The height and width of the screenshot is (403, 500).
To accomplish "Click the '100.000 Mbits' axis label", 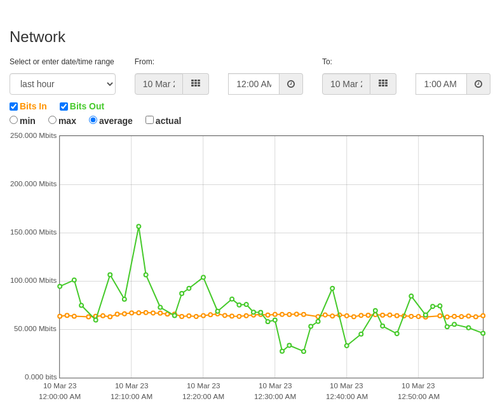I will pos(33,281).
